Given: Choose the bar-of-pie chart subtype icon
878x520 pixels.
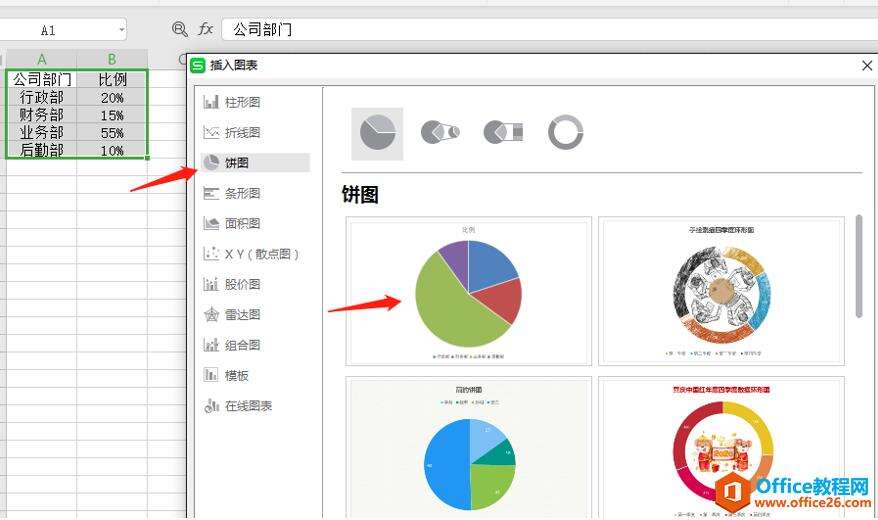Looking at the screenshot, I should [503, 132].
